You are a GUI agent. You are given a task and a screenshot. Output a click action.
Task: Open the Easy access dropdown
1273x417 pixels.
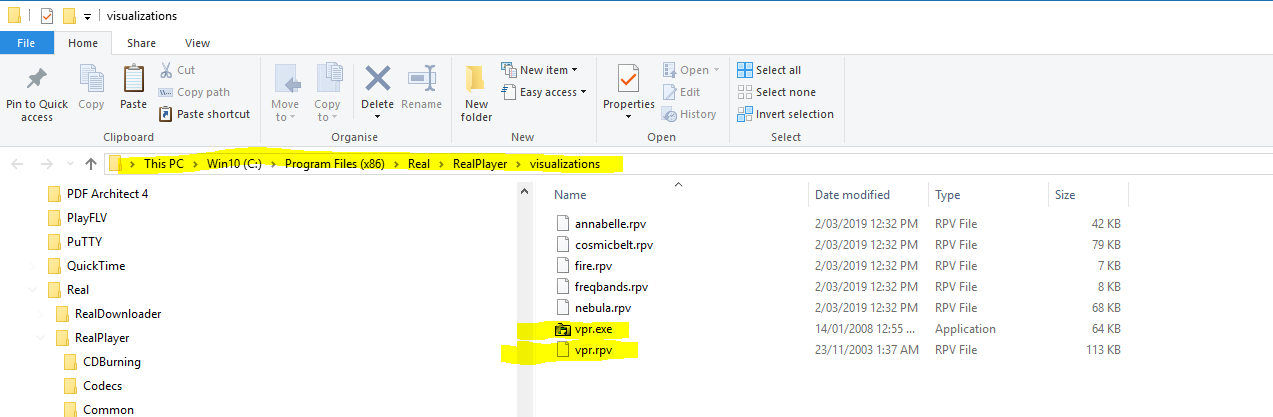[544, 92]
